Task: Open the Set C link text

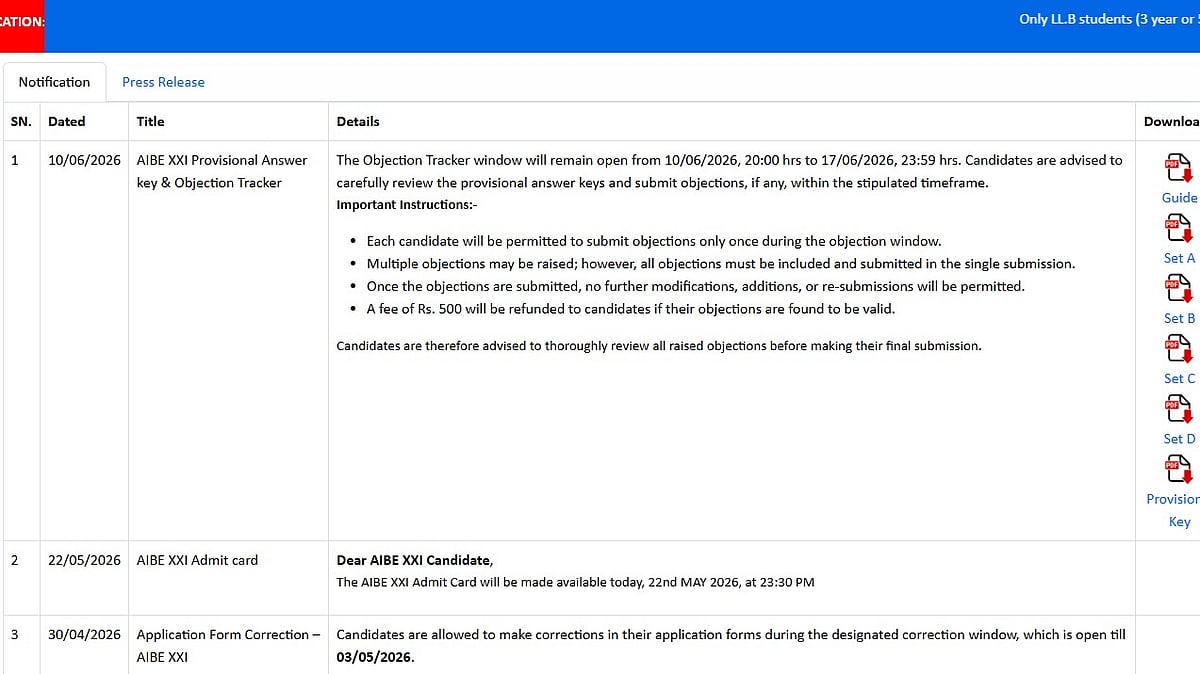Action: click(1179, 378)
